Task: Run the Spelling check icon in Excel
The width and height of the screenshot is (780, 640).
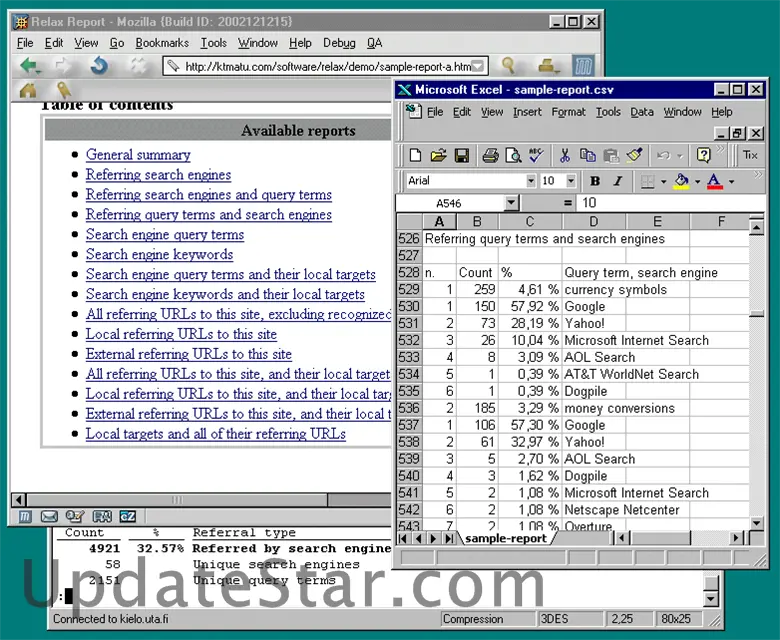Action: (536, 156)
